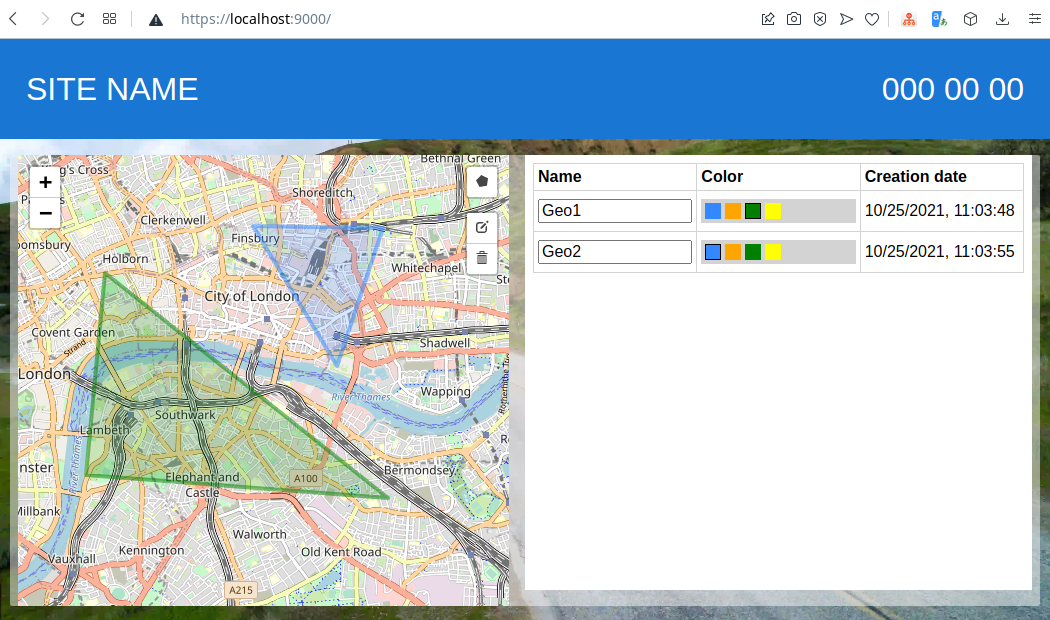Select the green color swatch for Geo1
This screenshot has height=620, width=1050.
click(x=752, y=210)
